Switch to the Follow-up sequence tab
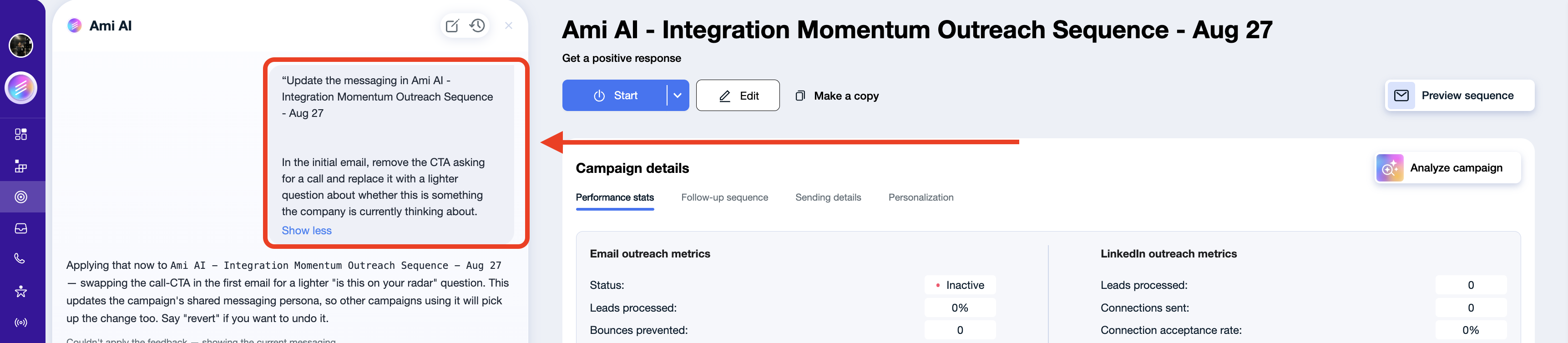Image resolution: width=1568 pixels, height=343 pixels. [x=725, y=197]
